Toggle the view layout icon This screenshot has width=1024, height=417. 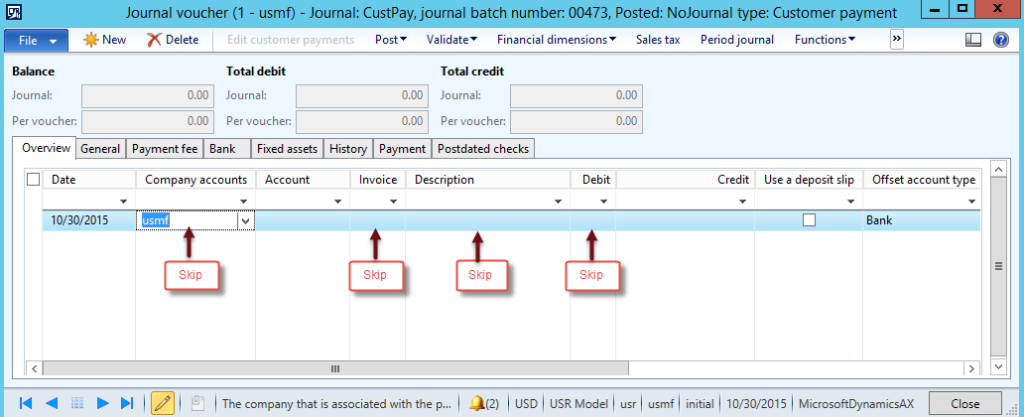pyautogui.click(x=973, y=40)
